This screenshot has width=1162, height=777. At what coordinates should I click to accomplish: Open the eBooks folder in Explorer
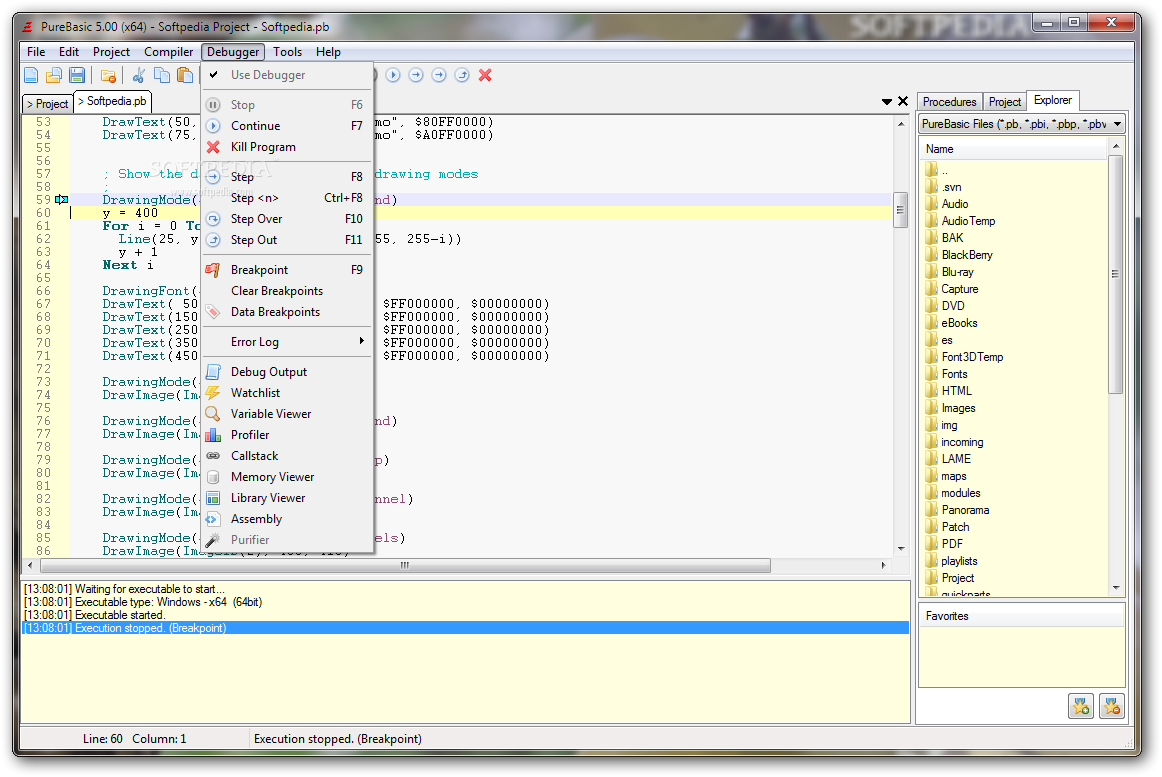tap(959, 323)
